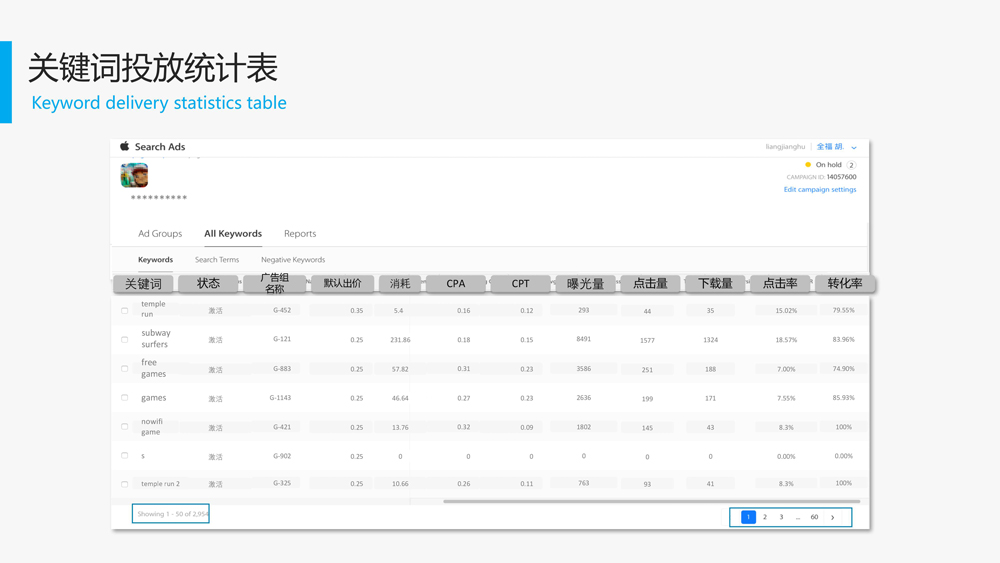The image size is (1000, 563).
Task: Go to page 2 of the results
Action: click(x=765, y=517)
